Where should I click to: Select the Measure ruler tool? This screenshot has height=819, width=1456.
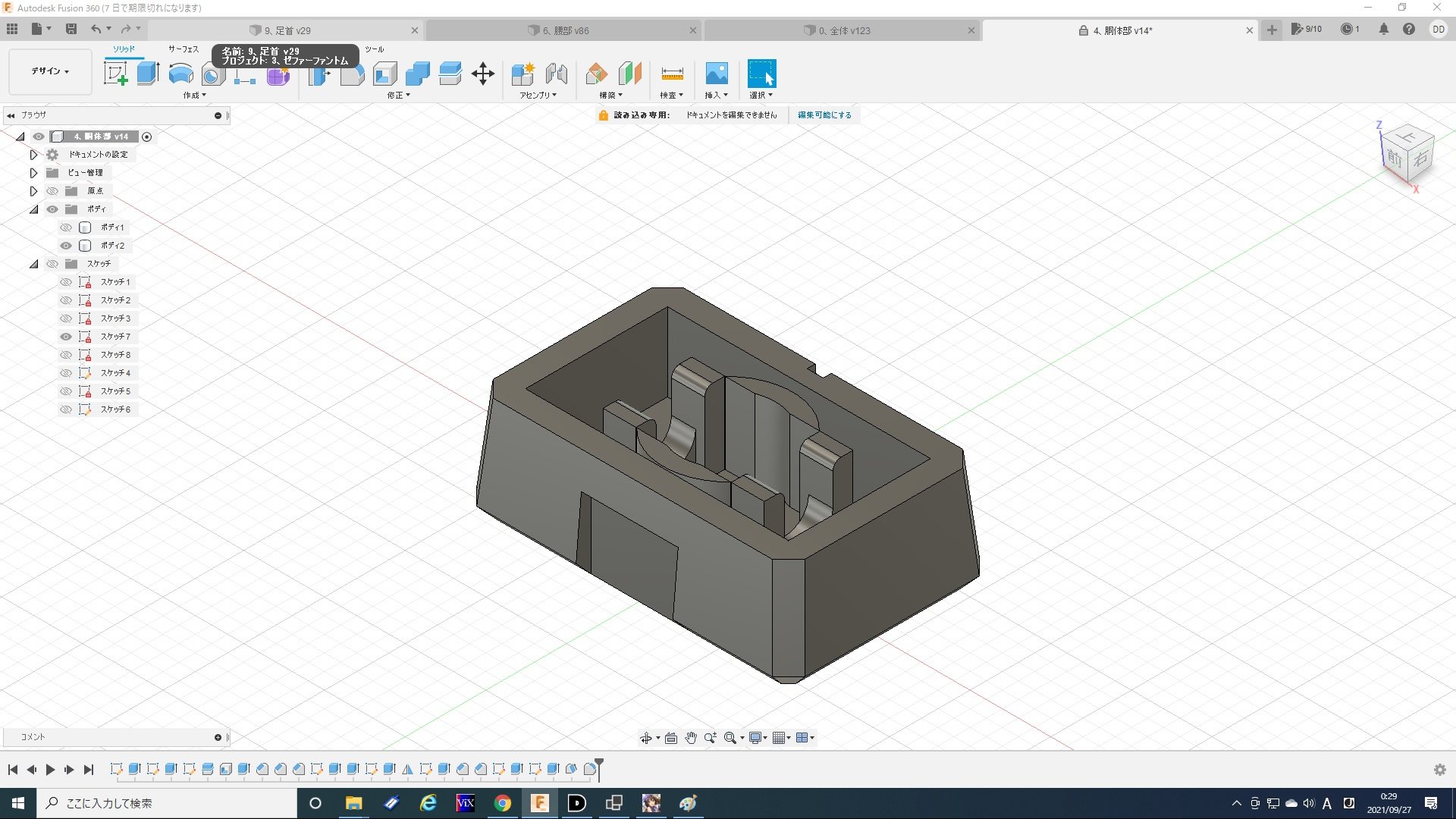pyautogui.click(x=672, y=74)
